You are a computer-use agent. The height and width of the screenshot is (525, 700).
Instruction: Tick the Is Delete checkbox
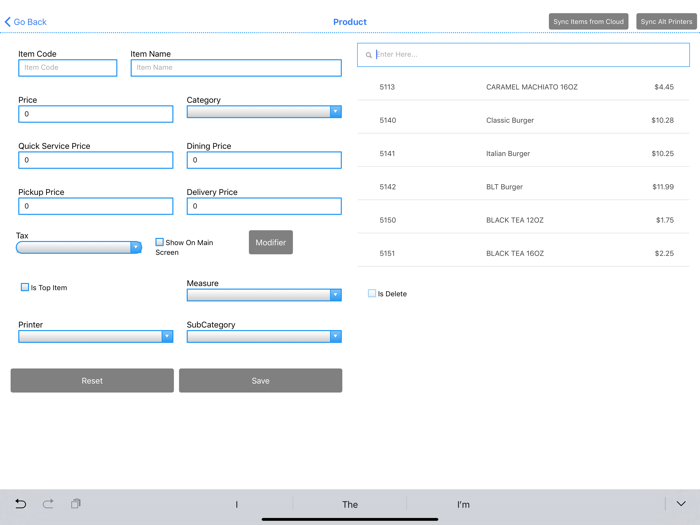372,293
